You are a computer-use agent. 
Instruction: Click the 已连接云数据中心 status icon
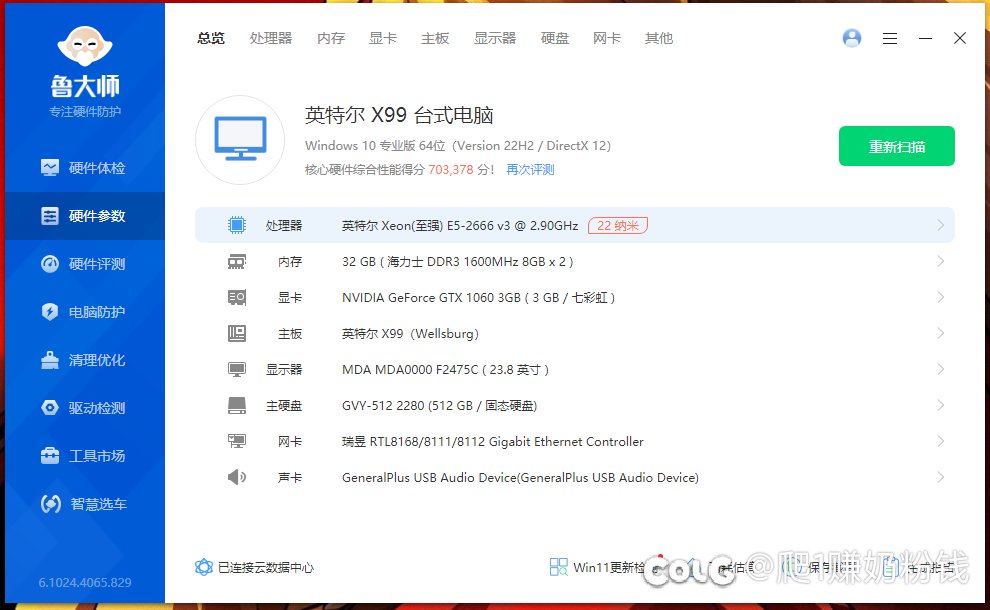point(203,567)
